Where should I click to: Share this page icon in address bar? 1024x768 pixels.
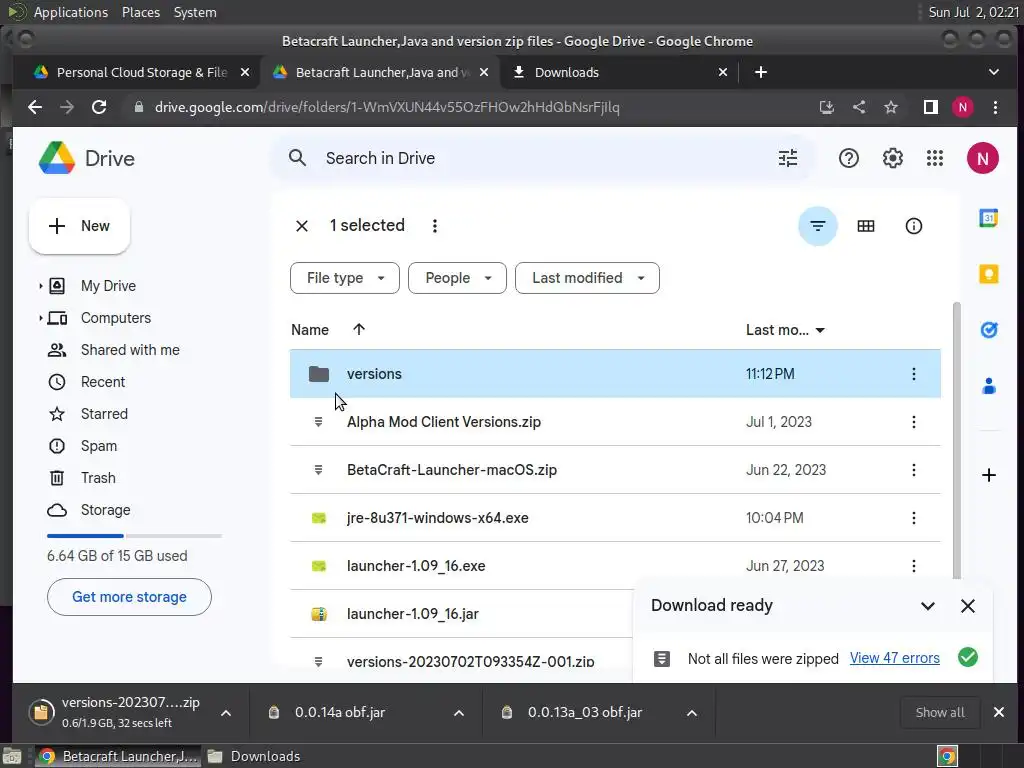pos(859,107)
